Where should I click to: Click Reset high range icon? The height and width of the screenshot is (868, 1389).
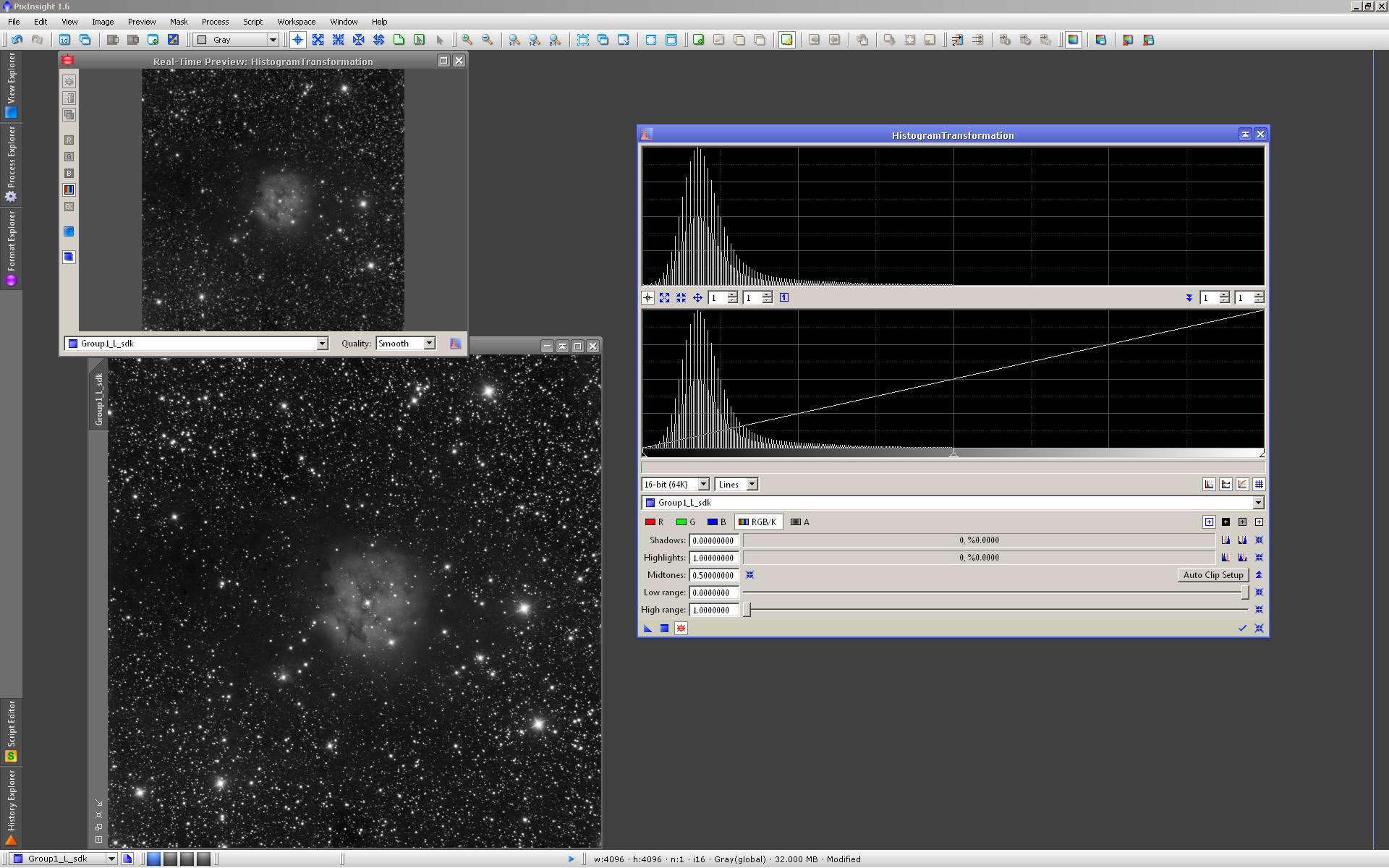point(1259,610)
